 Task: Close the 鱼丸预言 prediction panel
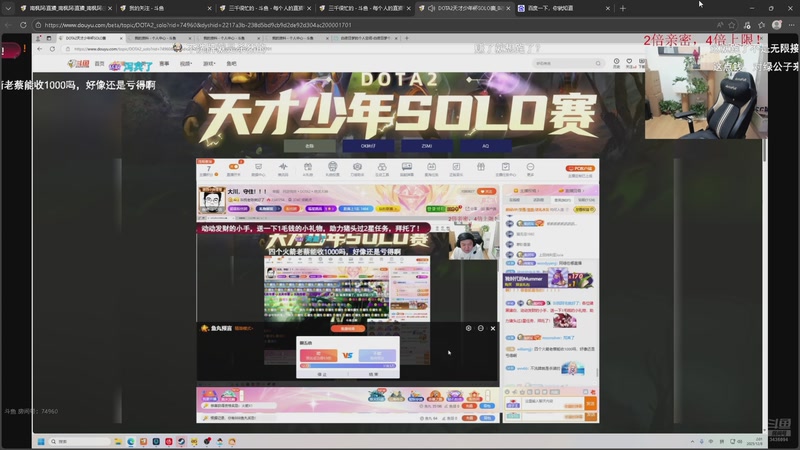click(x=493, y=328)
